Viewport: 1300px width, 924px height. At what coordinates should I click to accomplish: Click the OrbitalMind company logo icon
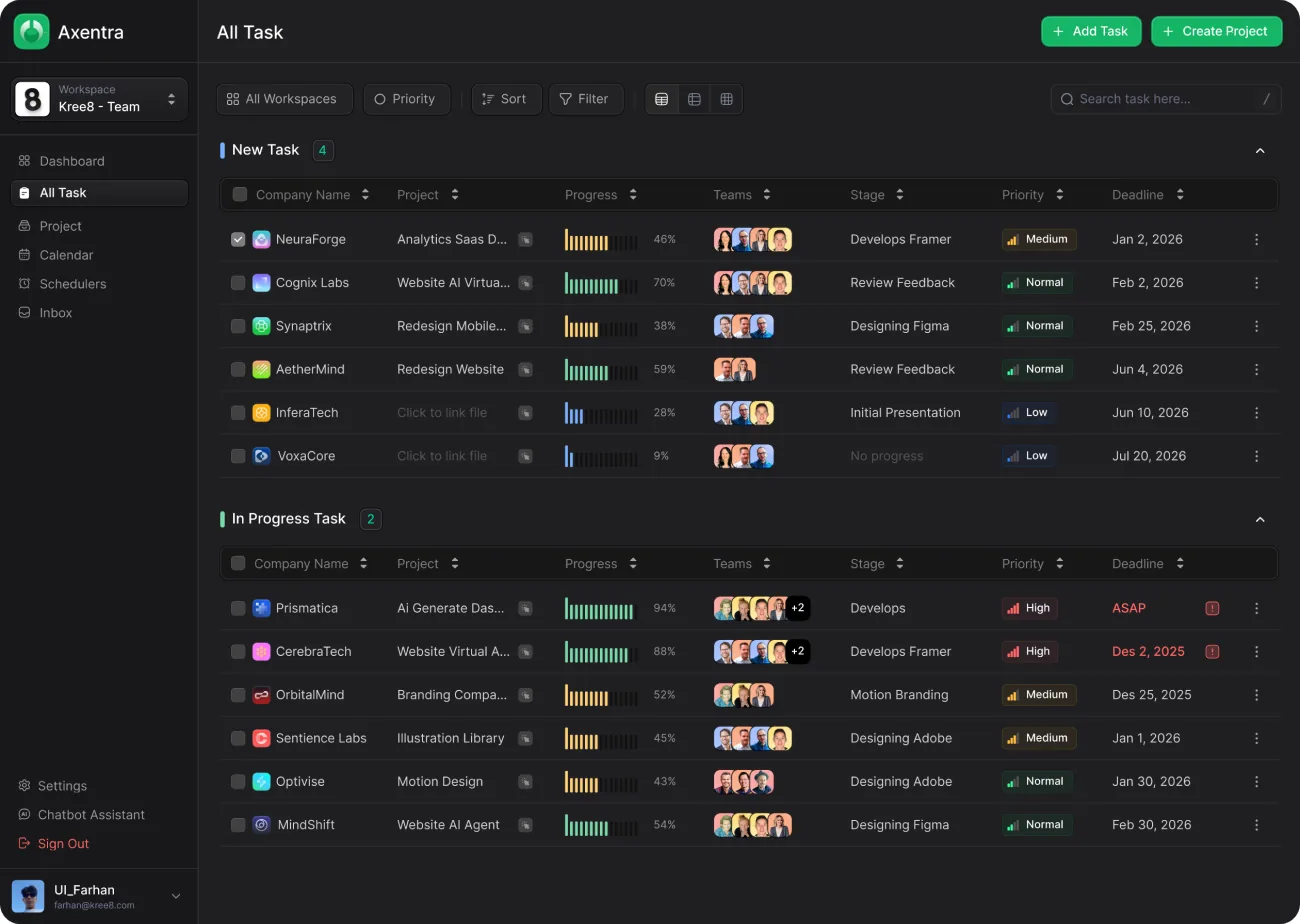[x=261, y=695]
